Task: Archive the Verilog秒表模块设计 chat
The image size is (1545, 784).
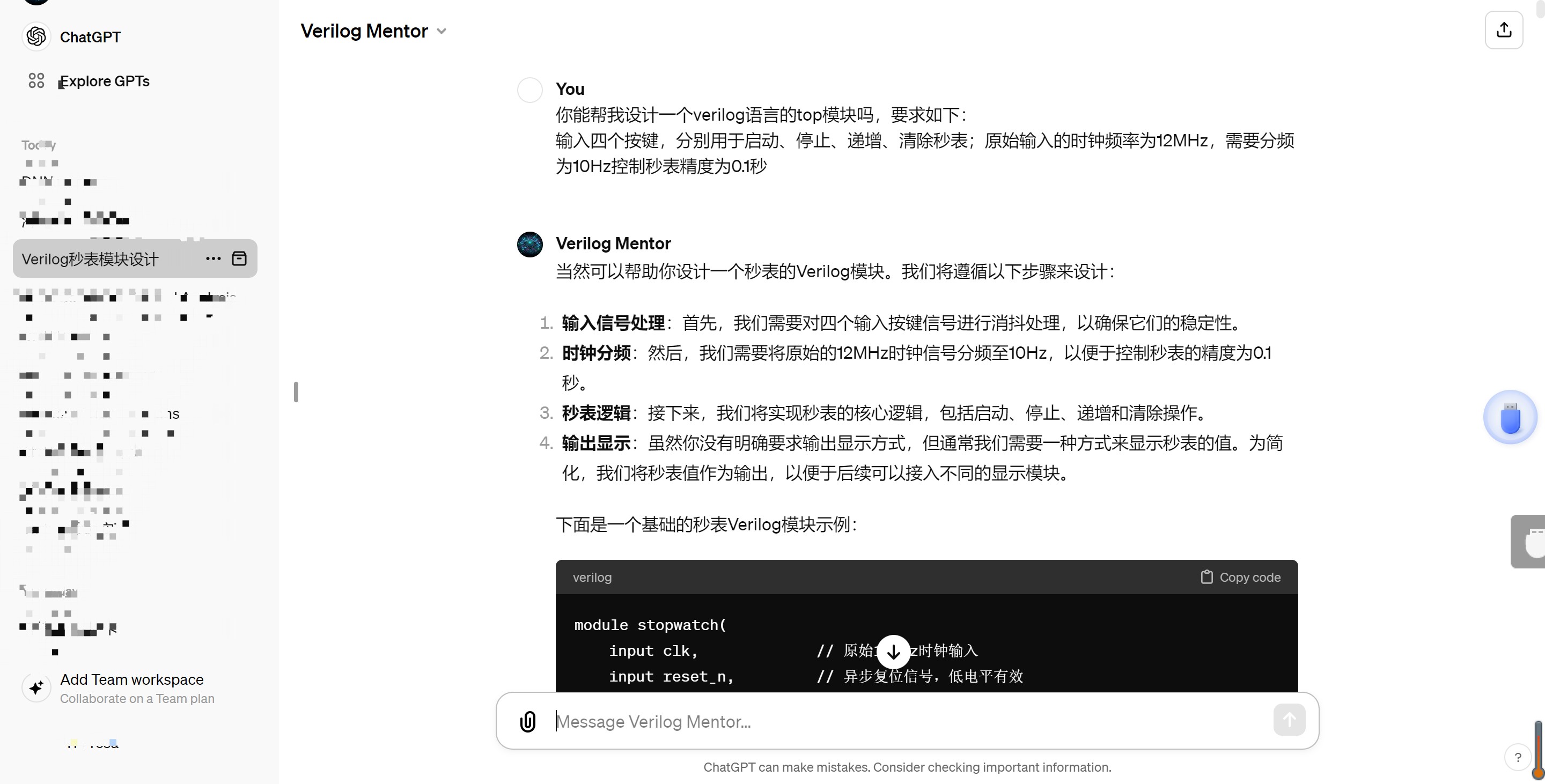Action: [239, 258]
